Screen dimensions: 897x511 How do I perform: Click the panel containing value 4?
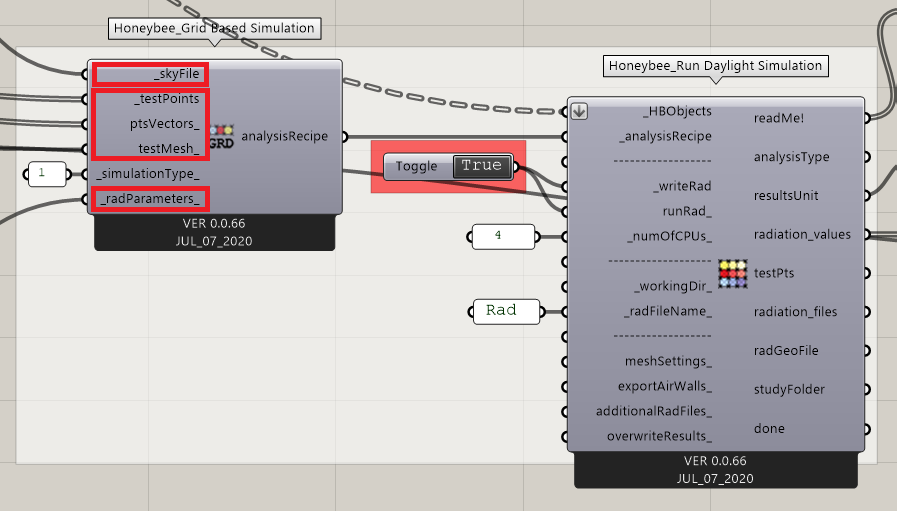503,236
